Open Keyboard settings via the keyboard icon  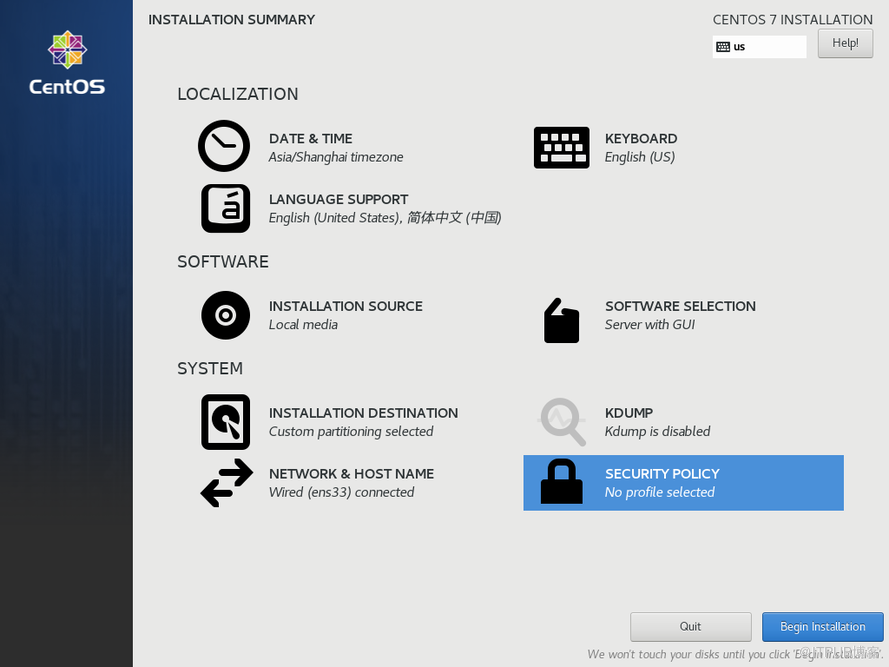[x=561, y=148]
